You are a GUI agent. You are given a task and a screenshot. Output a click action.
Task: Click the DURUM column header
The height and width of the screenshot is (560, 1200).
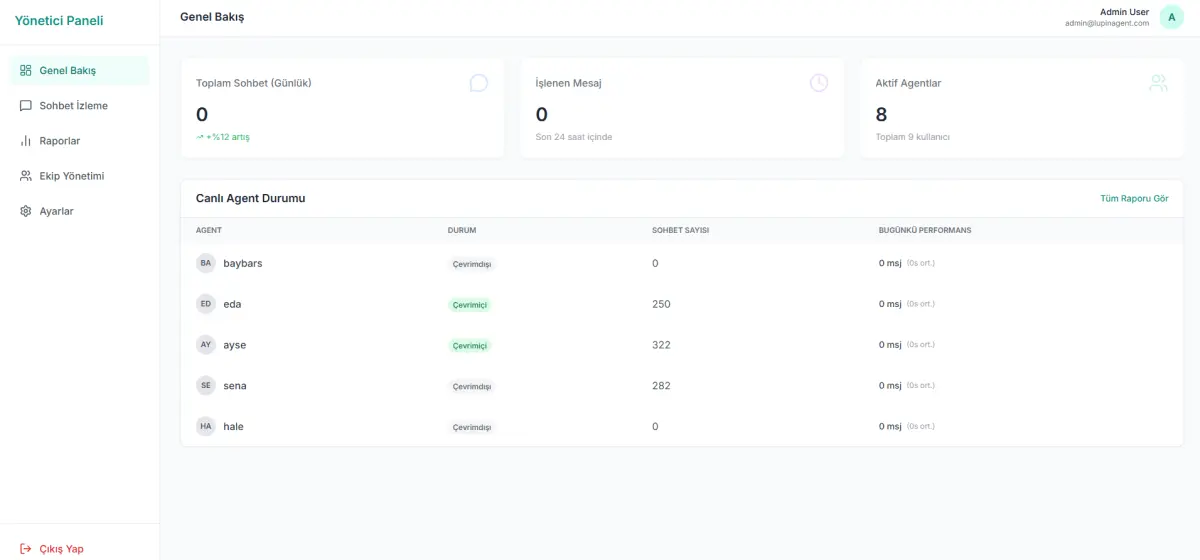[x=462, y=230]
